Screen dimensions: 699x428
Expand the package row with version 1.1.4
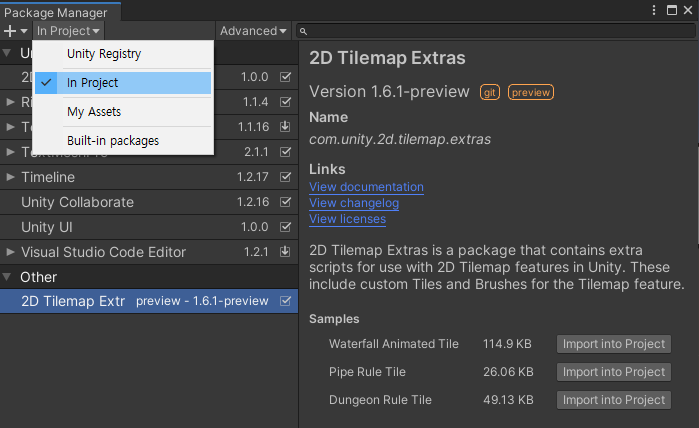[10, 102]
